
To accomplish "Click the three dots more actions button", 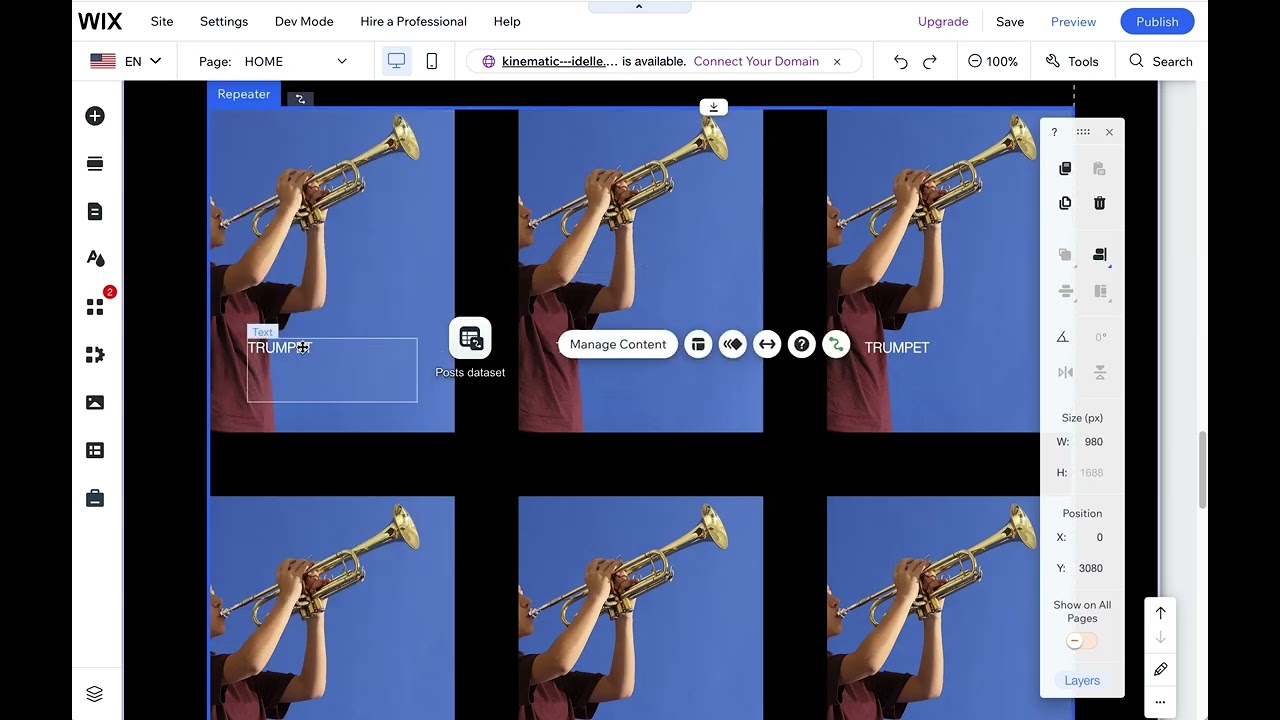I will pos(1161,702).
